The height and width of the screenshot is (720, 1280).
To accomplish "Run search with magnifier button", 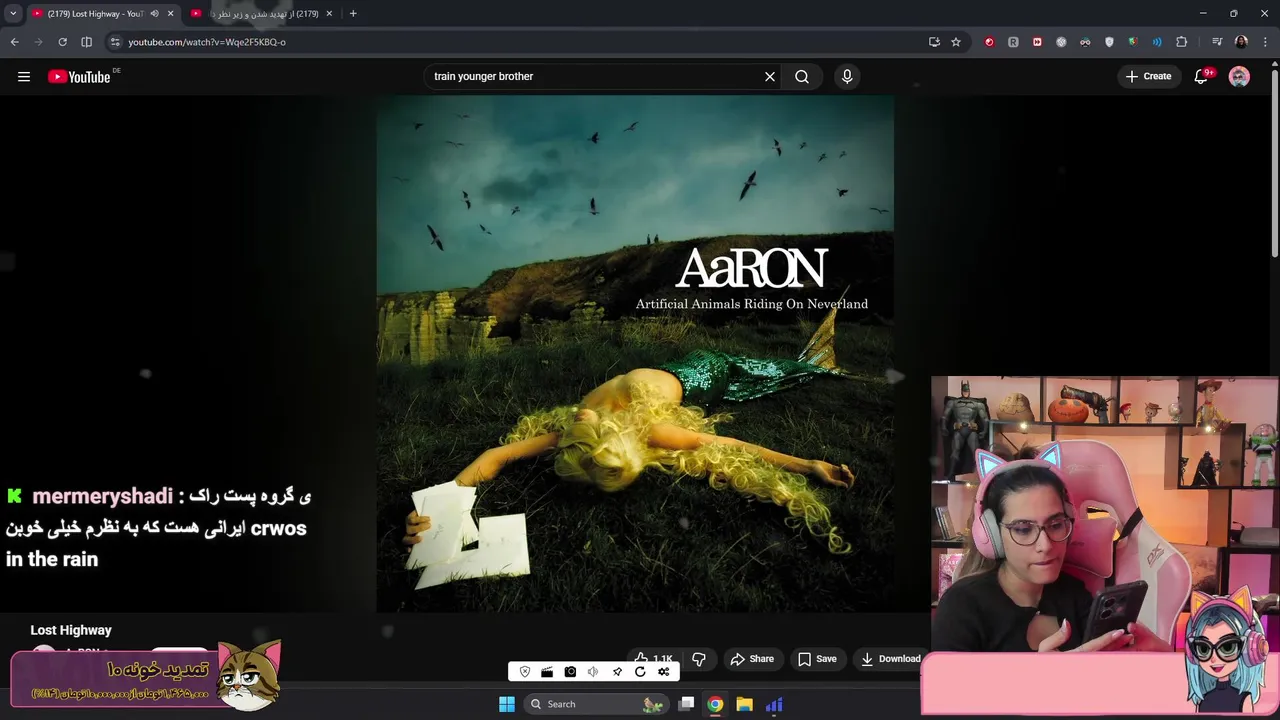I will pyautogui.click(x=802, y=76).
